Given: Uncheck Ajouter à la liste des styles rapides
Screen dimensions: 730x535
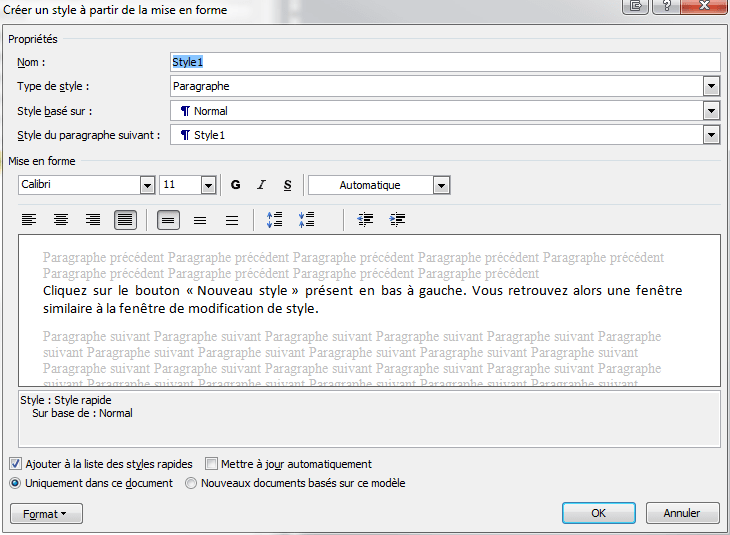Looking at the screenshot, I should pos(15,464).
